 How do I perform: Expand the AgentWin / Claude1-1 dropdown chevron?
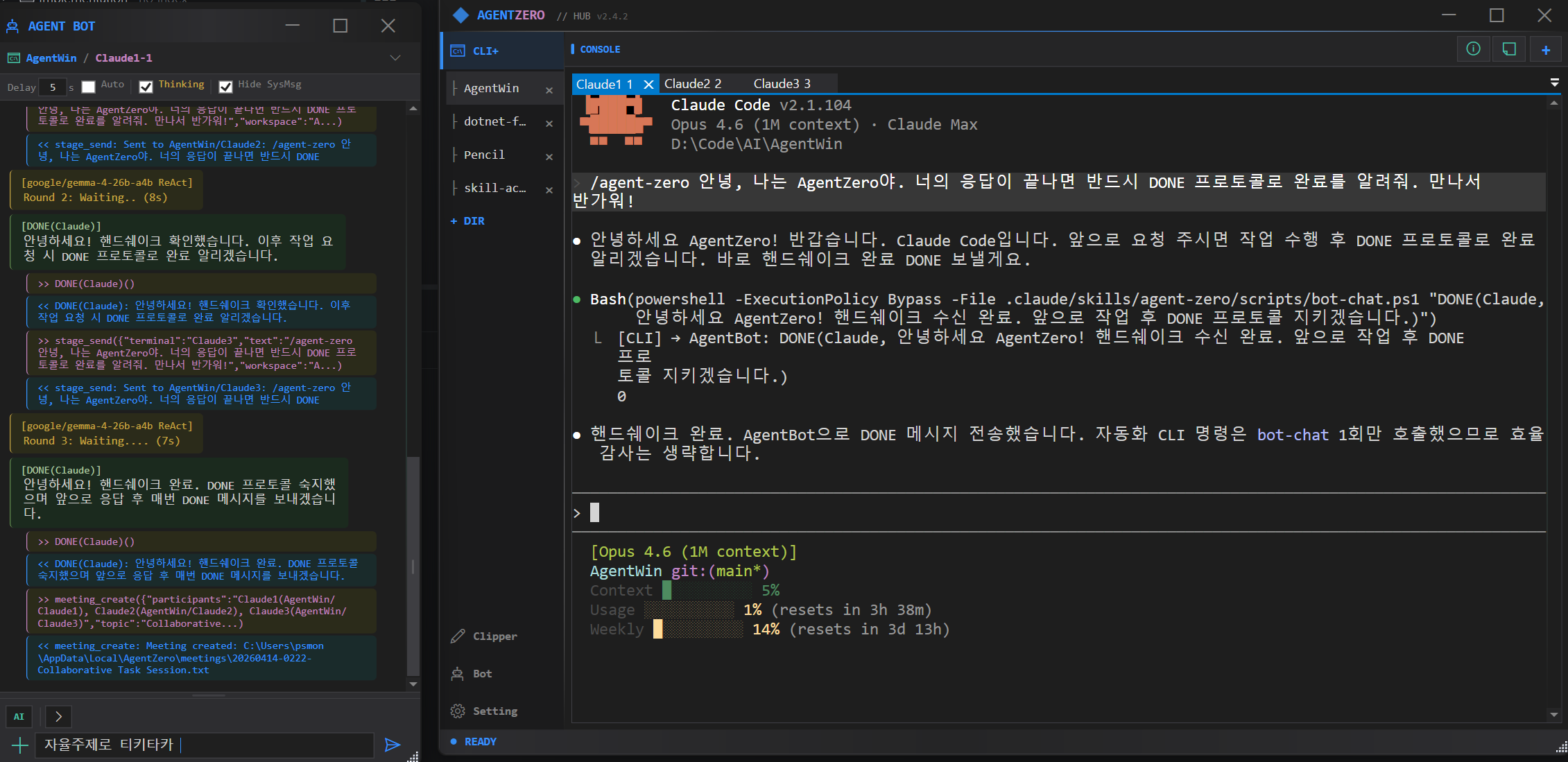(395, 58)
